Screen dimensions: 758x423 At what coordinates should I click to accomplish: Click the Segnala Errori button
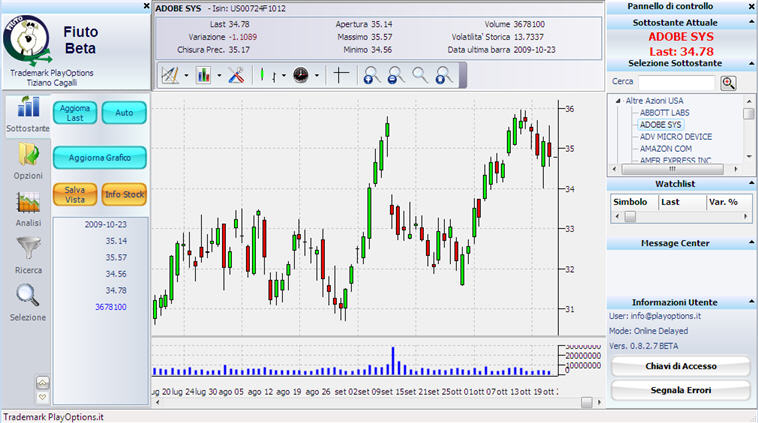681,390
